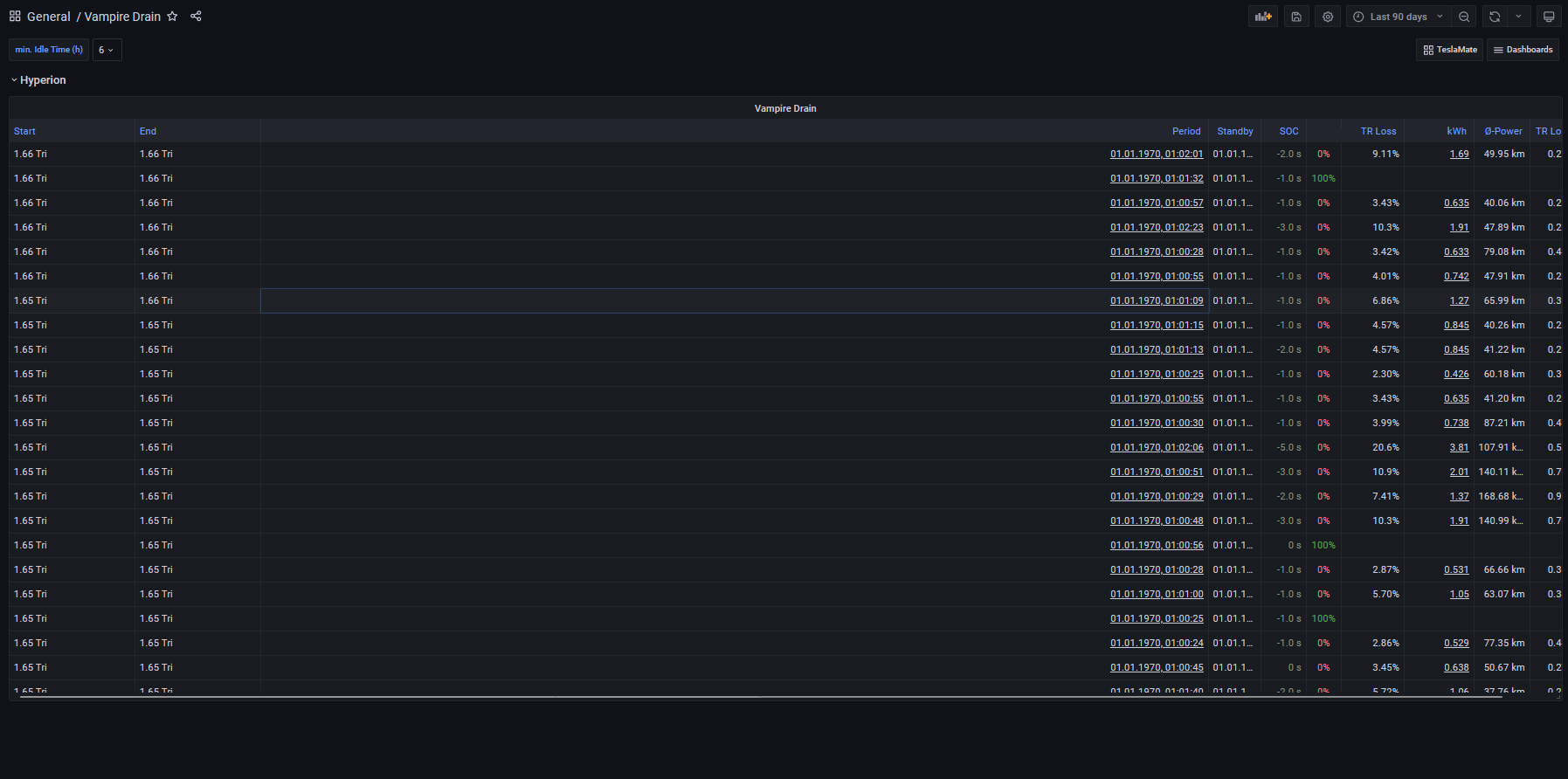Open the dashboard grid icon beside General
1568x779 pixels.
(x=15, y=17)
